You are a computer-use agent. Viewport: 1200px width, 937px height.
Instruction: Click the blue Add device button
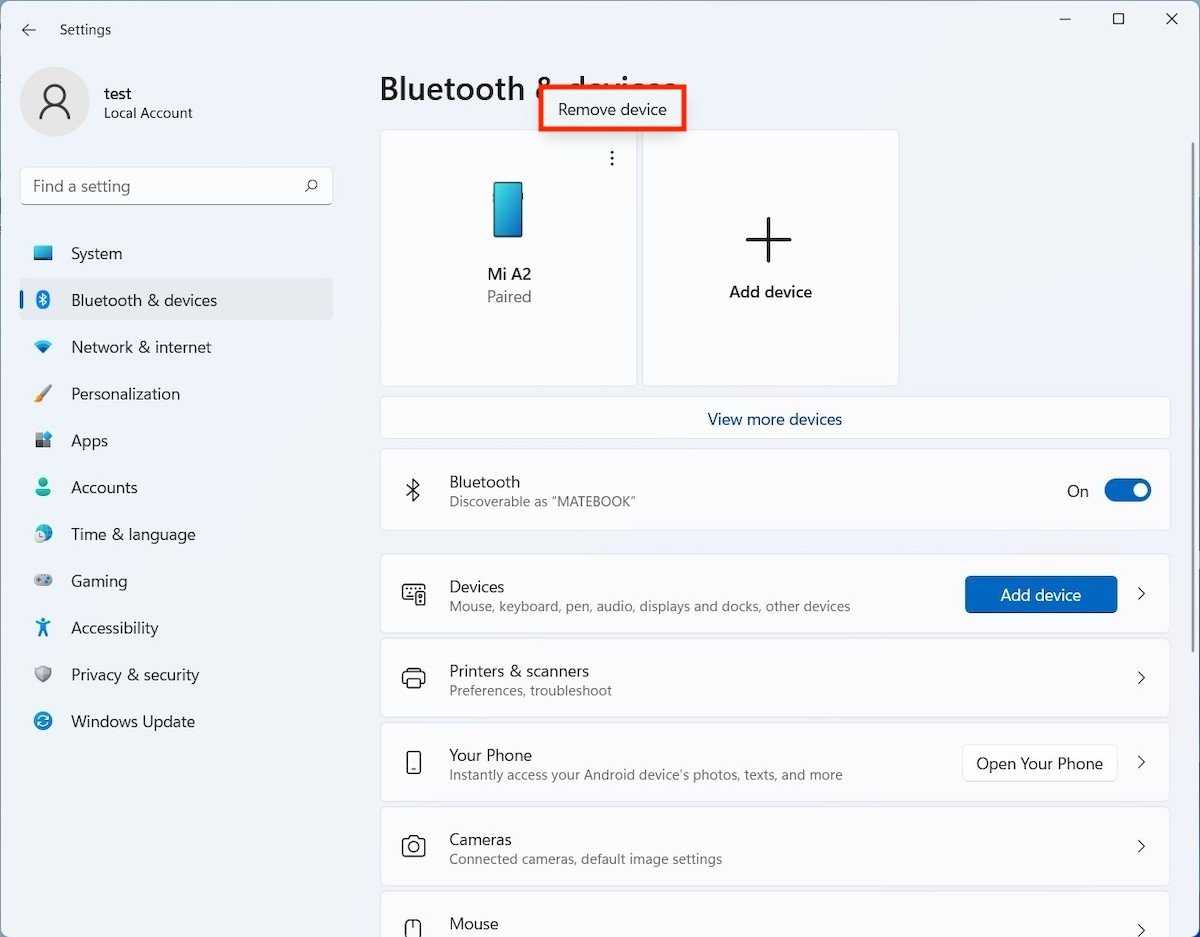pyautogui.click(x=1040, y=595)
